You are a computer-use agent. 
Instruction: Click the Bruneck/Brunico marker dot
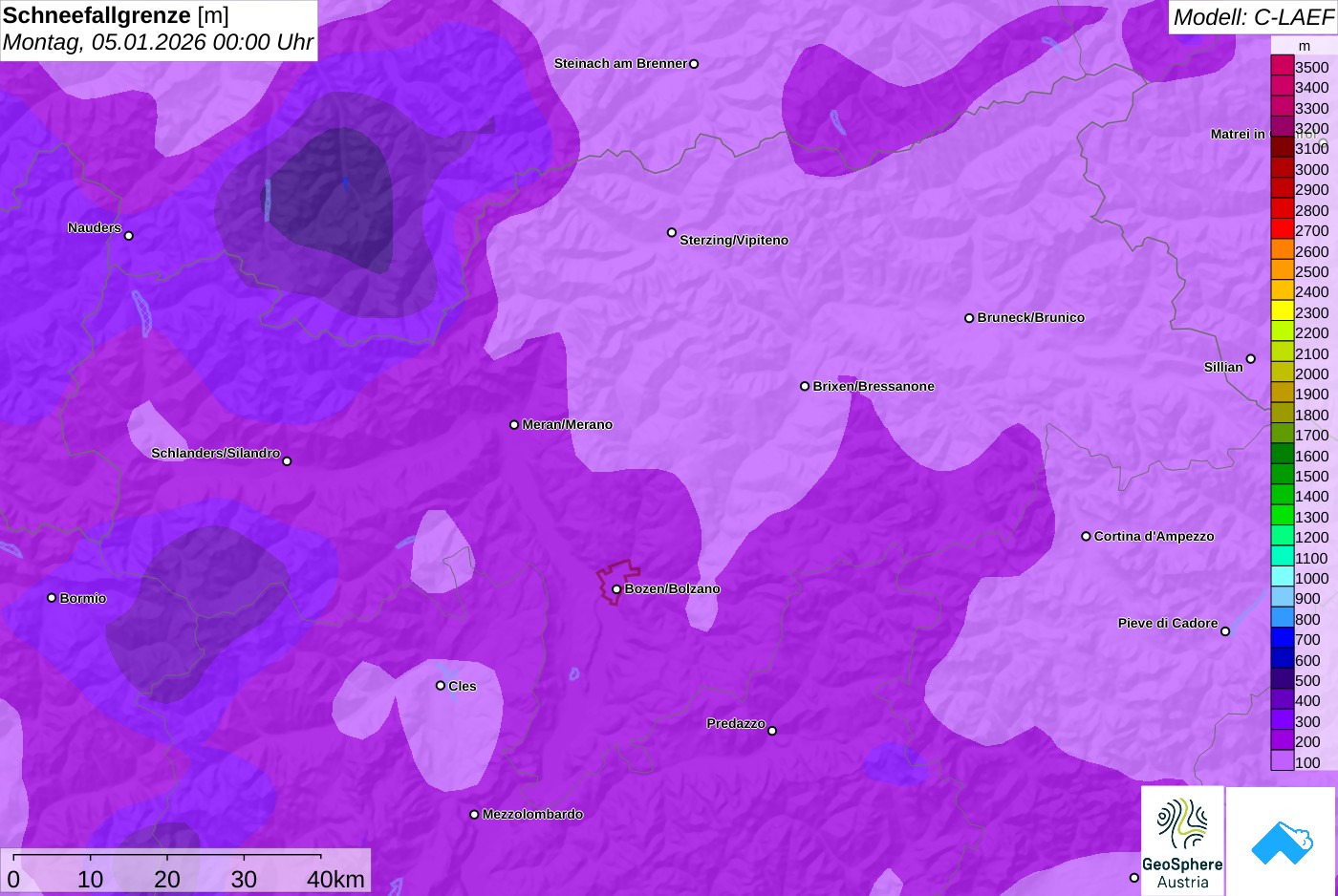(969, 318)
